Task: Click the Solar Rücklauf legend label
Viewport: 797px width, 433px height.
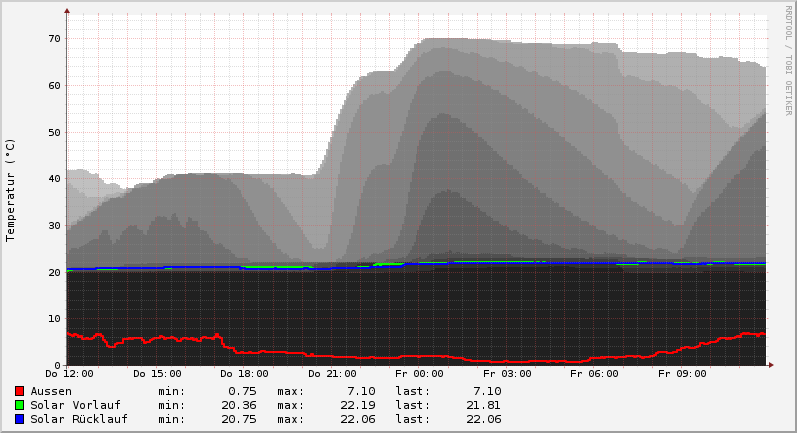Action: pos(78,419)
